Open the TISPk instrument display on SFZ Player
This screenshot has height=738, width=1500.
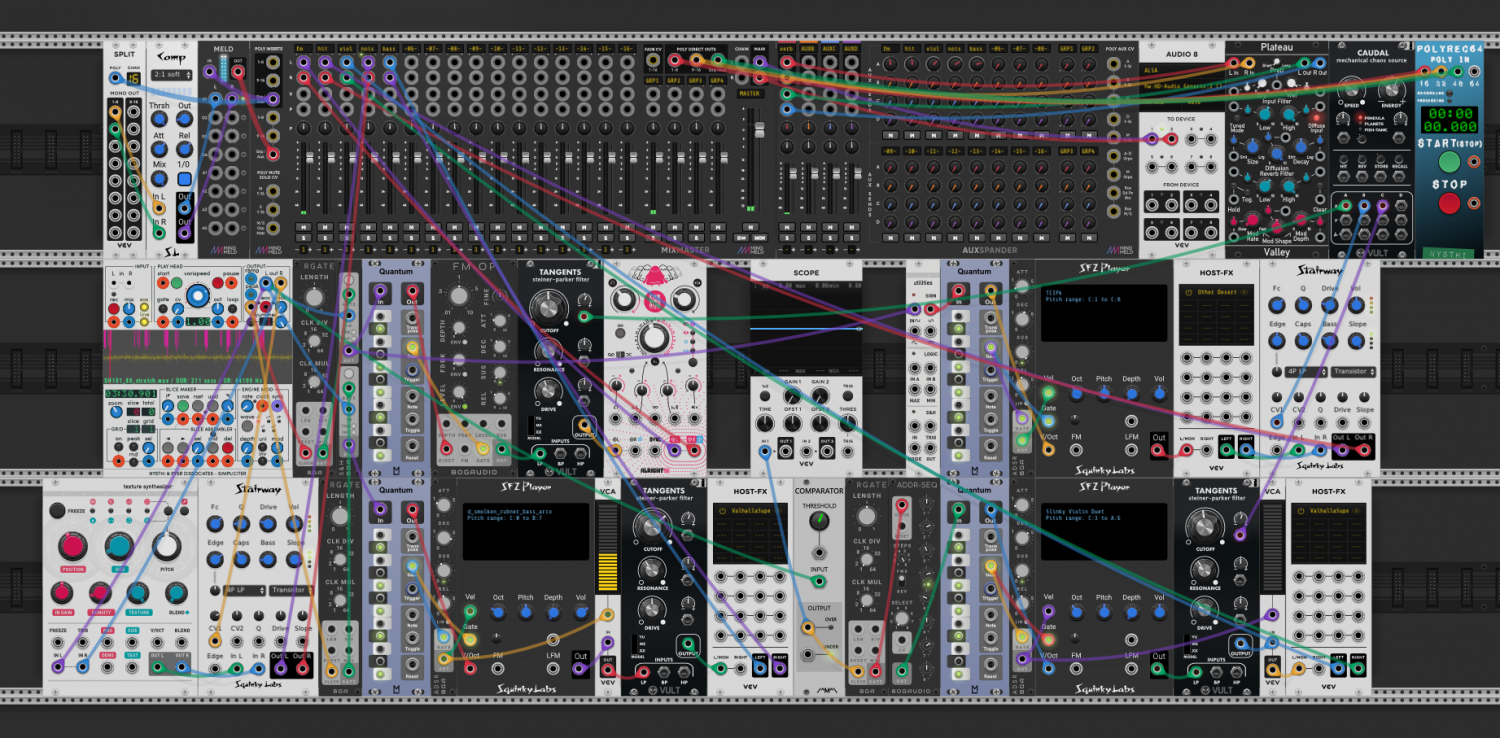click(x=1104, y=311)
